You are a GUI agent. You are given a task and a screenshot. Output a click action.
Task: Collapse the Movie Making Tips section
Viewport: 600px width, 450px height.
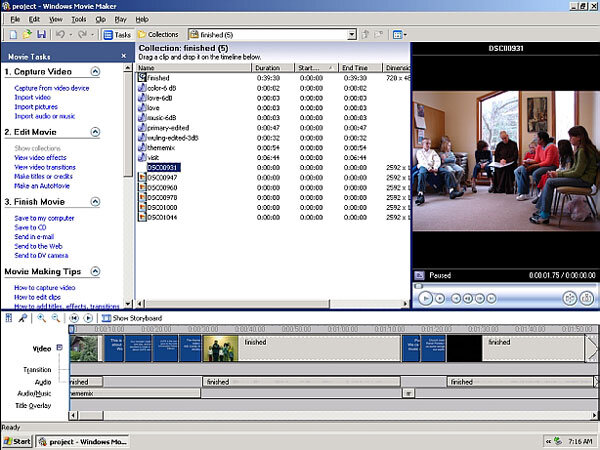coord(95,271)
